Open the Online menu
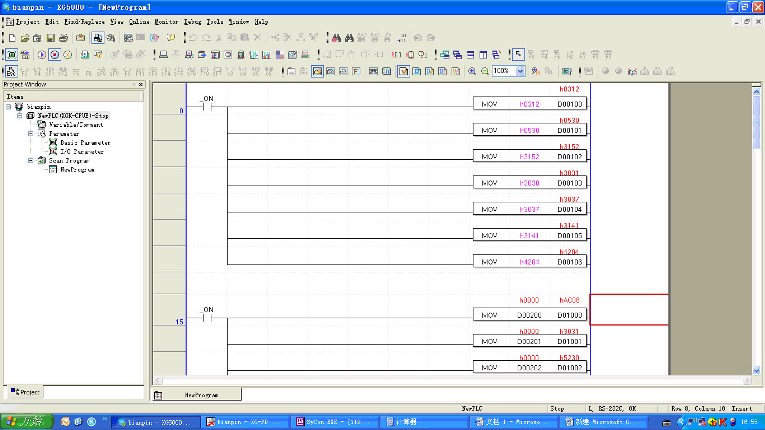The image size is (765, 430). click(x=139, y=21)
